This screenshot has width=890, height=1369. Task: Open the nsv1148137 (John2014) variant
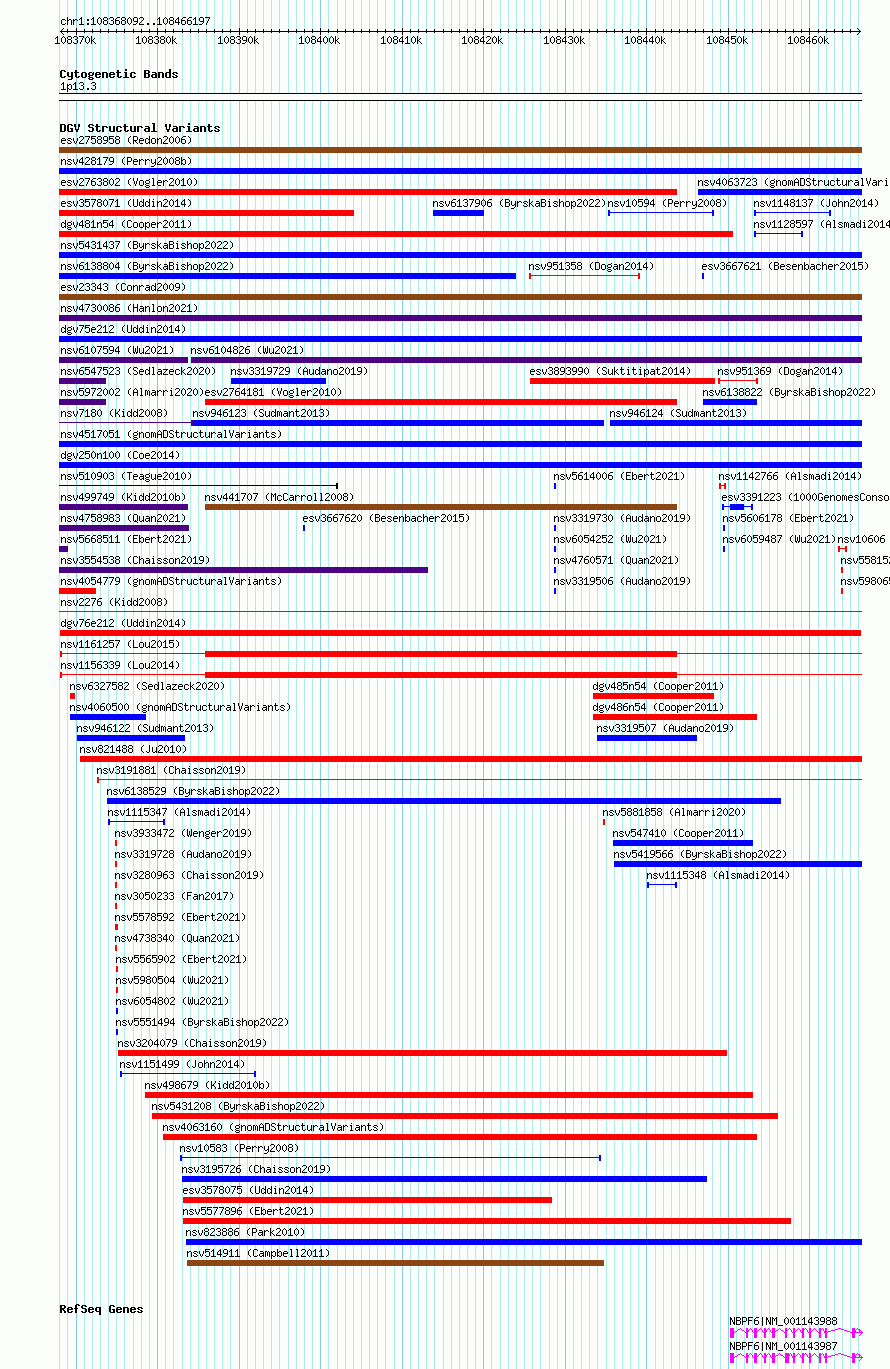coord(816,203)
